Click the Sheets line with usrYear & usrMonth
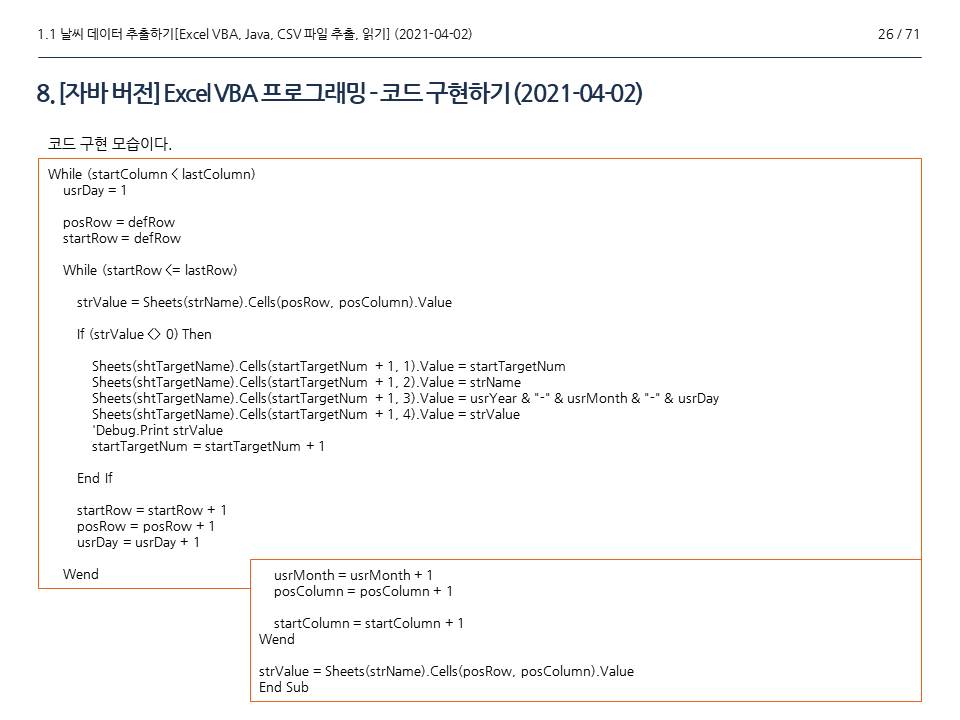 pyautogui.click(x=405, y=398)
